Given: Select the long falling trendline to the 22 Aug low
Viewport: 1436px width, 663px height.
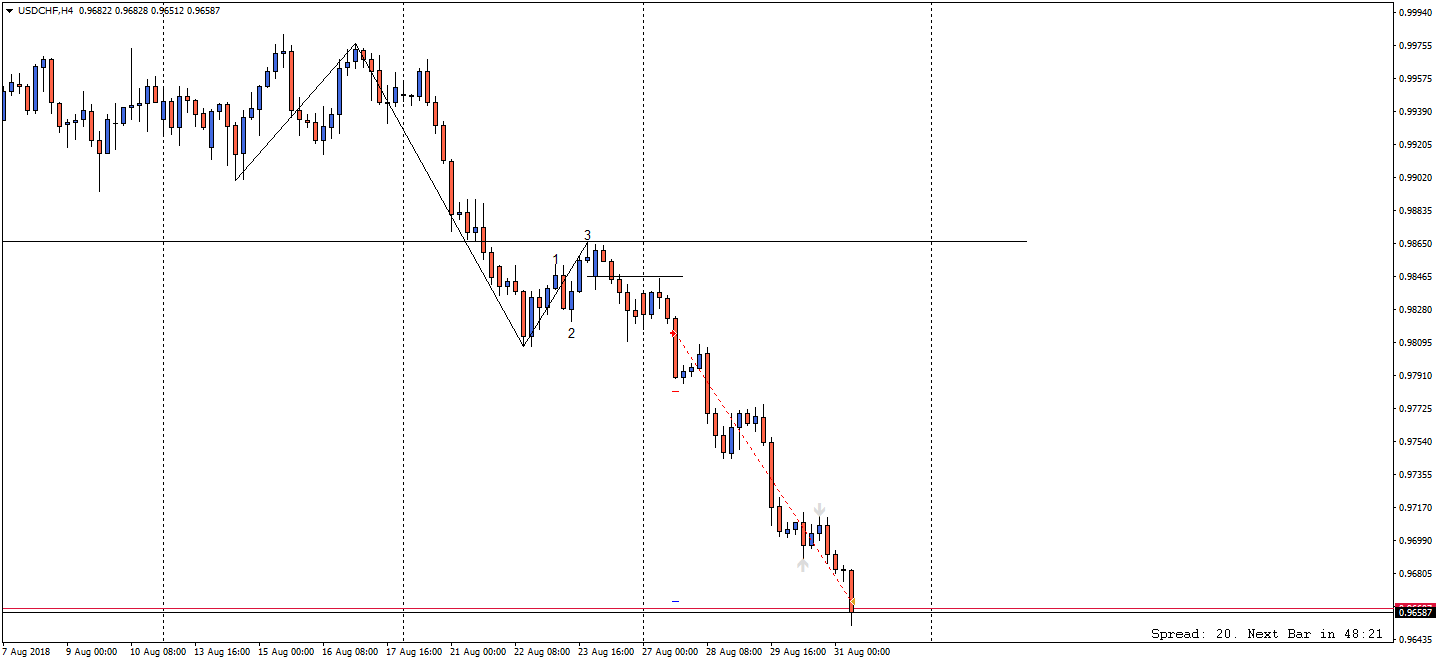Looking at the screenshot, I should pyautogui.click(x=440, y=196).
